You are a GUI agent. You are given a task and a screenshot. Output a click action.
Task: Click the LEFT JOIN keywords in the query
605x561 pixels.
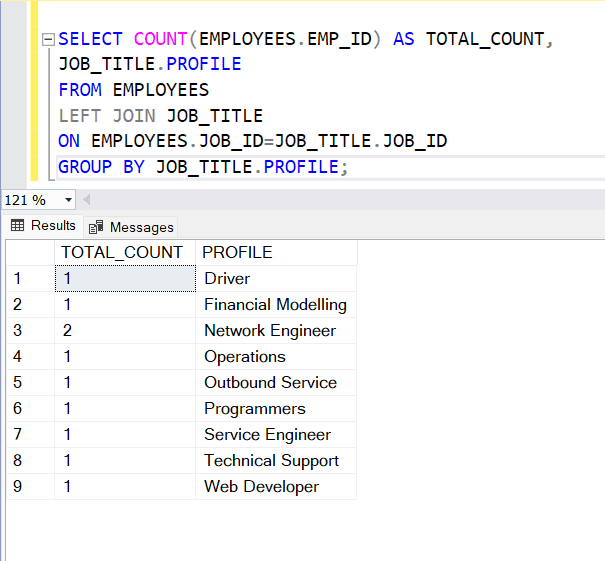click(107, 116)
